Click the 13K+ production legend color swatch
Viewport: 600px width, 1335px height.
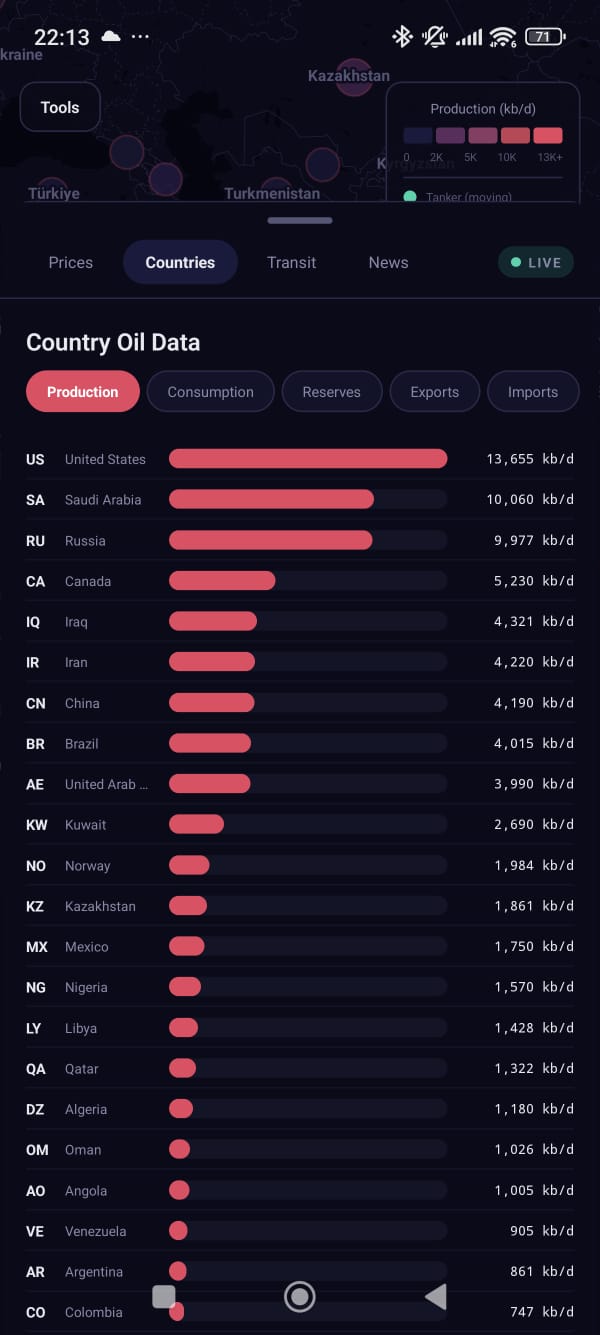coord(548,136)
